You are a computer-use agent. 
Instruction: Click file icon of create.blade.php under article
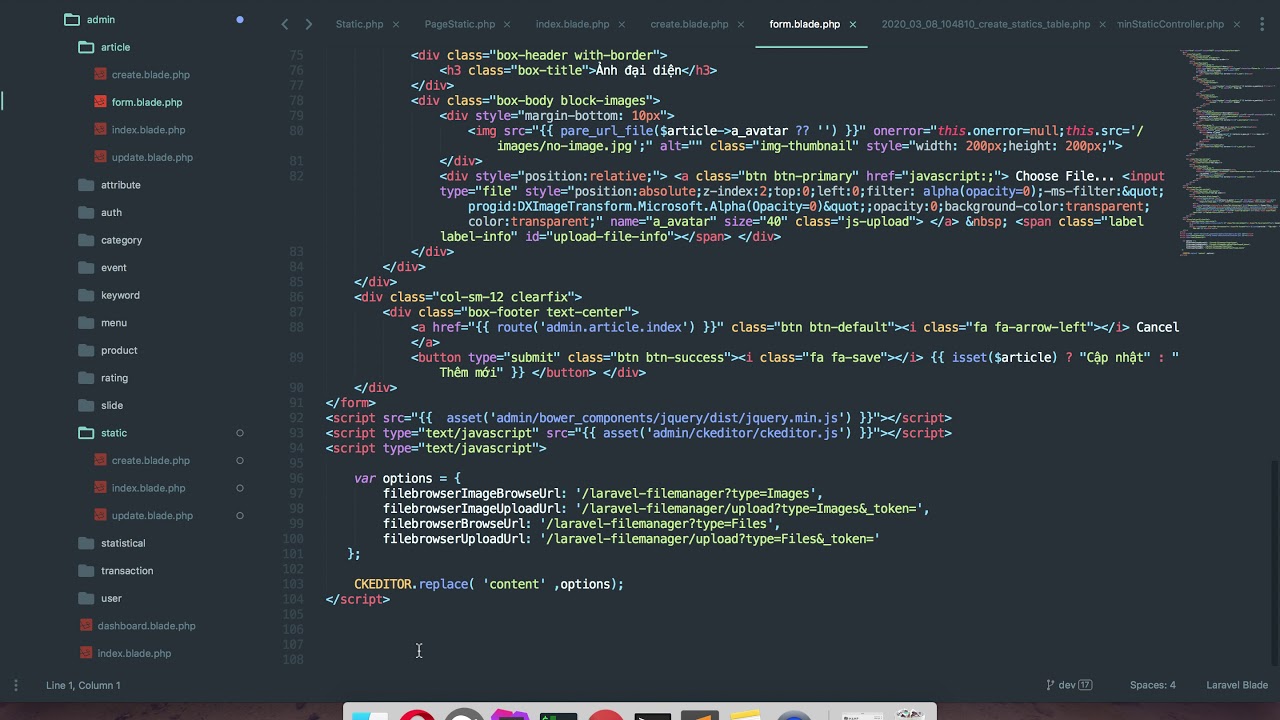click(x=101, y=75)
